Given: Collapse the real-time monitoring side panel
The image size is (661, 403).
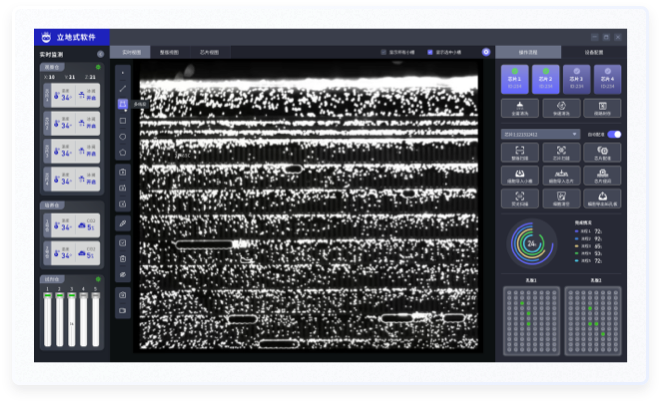Looking at the screenshot, I should (101, 54).
